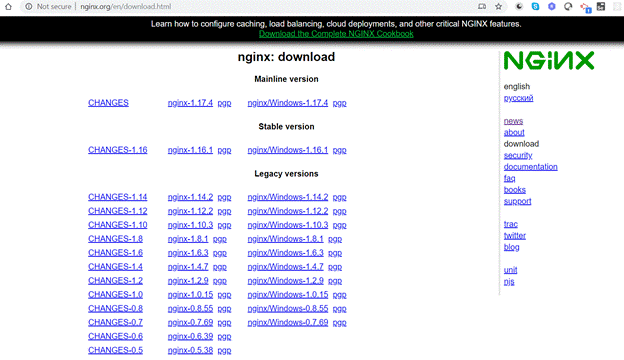
Task: Open the purple hexagon extension icon
Action: tap(552, 6)
